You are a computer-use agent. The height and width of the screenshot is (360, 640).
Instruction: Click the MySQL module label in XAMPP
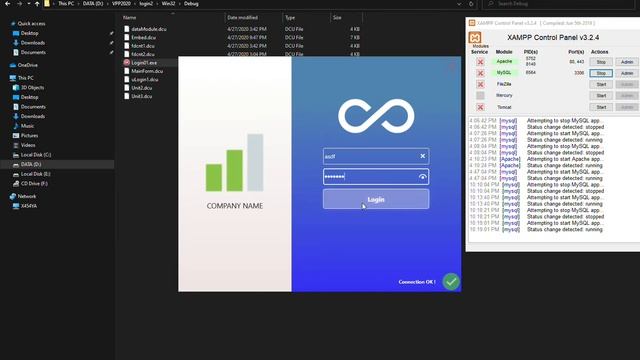pyautogui.click(x=504, y=73)
